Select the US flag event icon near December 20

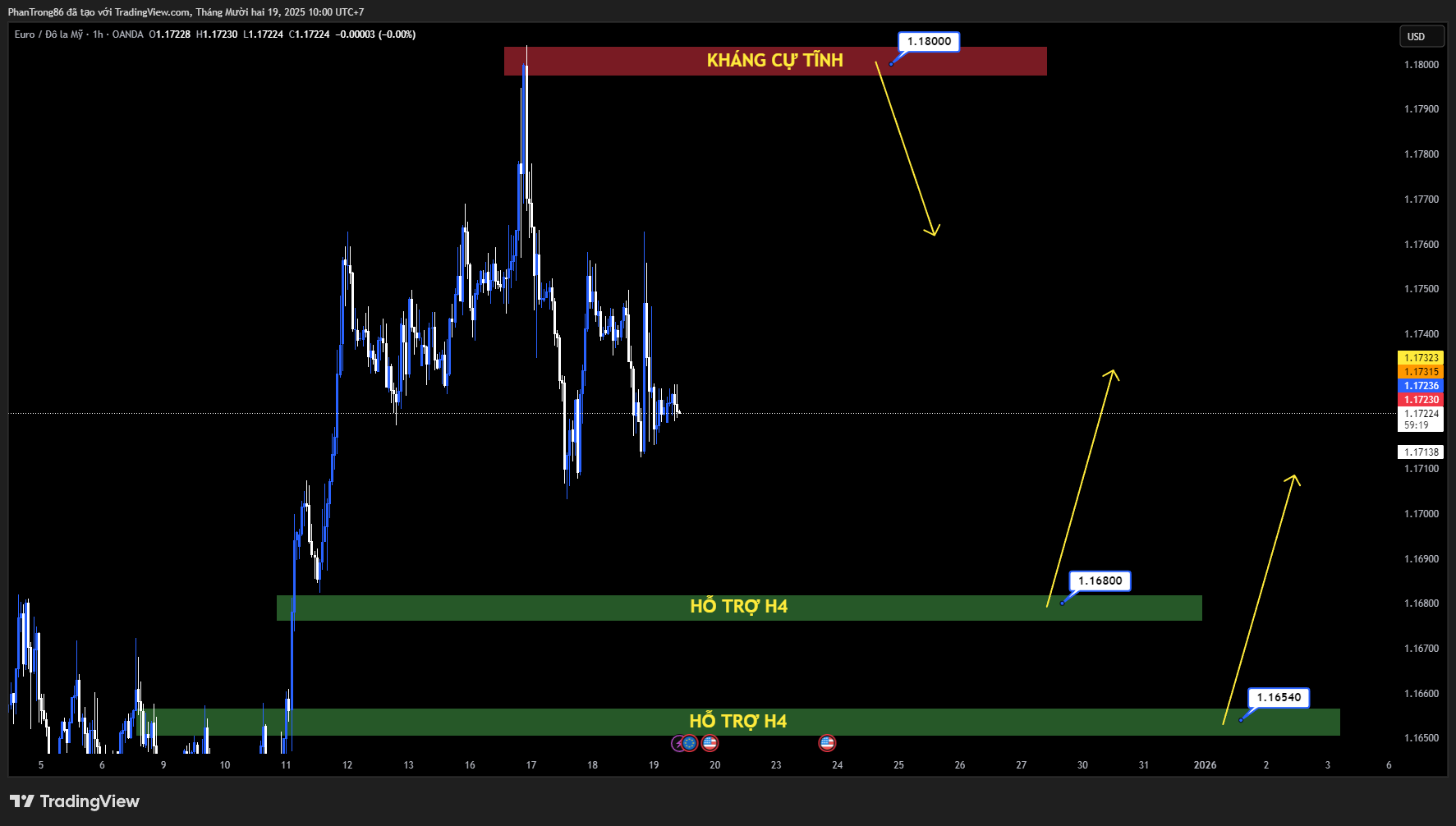[710, 744]
